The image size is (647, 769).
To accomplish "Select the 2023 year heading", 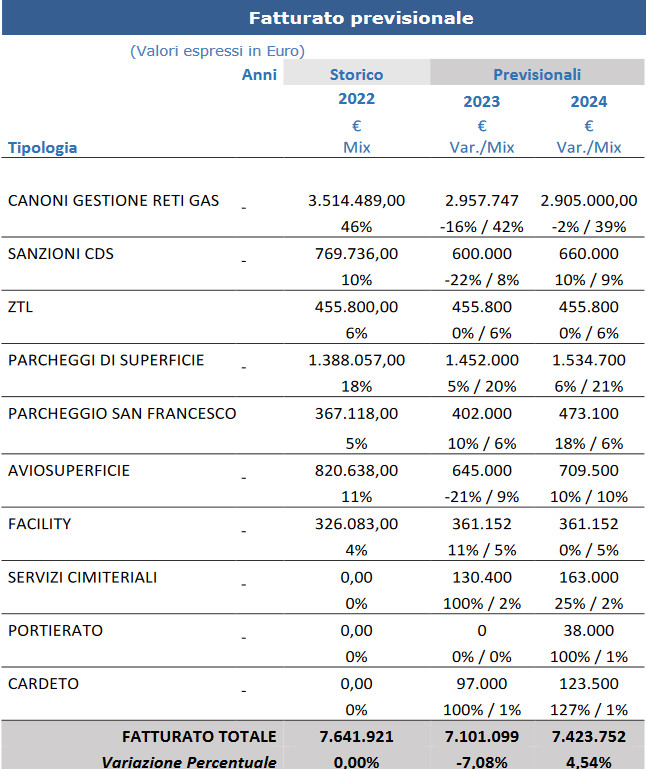I will pyautogui.click(x=482, y=102).
